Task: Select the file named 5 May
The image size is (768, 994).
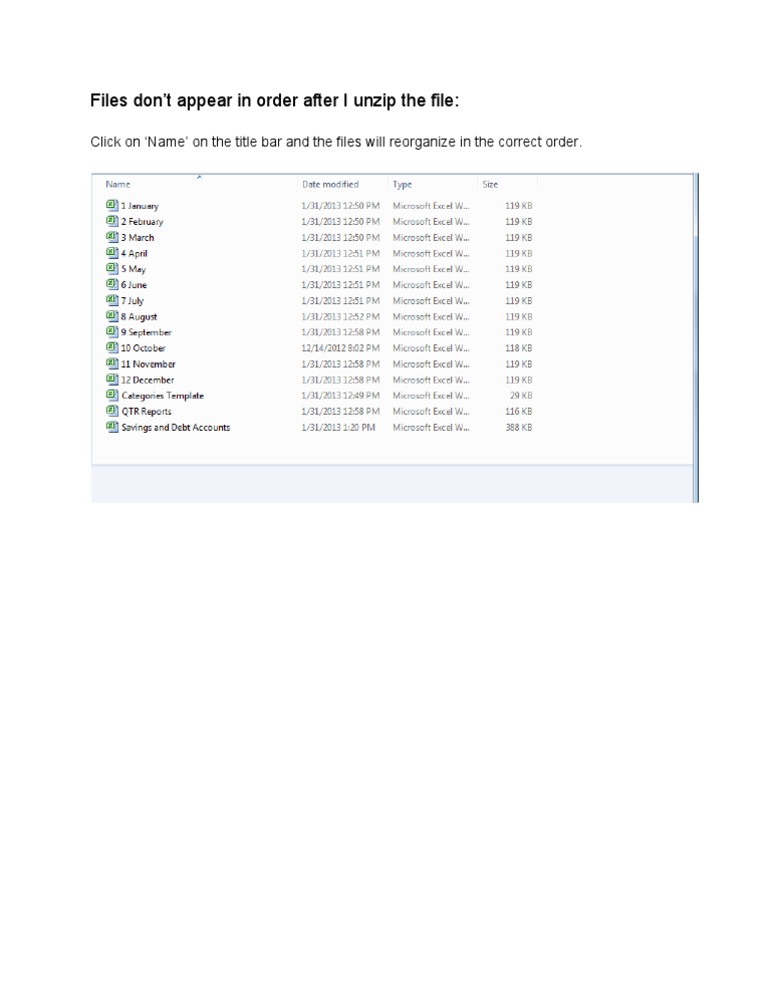Action: (133, 269)
